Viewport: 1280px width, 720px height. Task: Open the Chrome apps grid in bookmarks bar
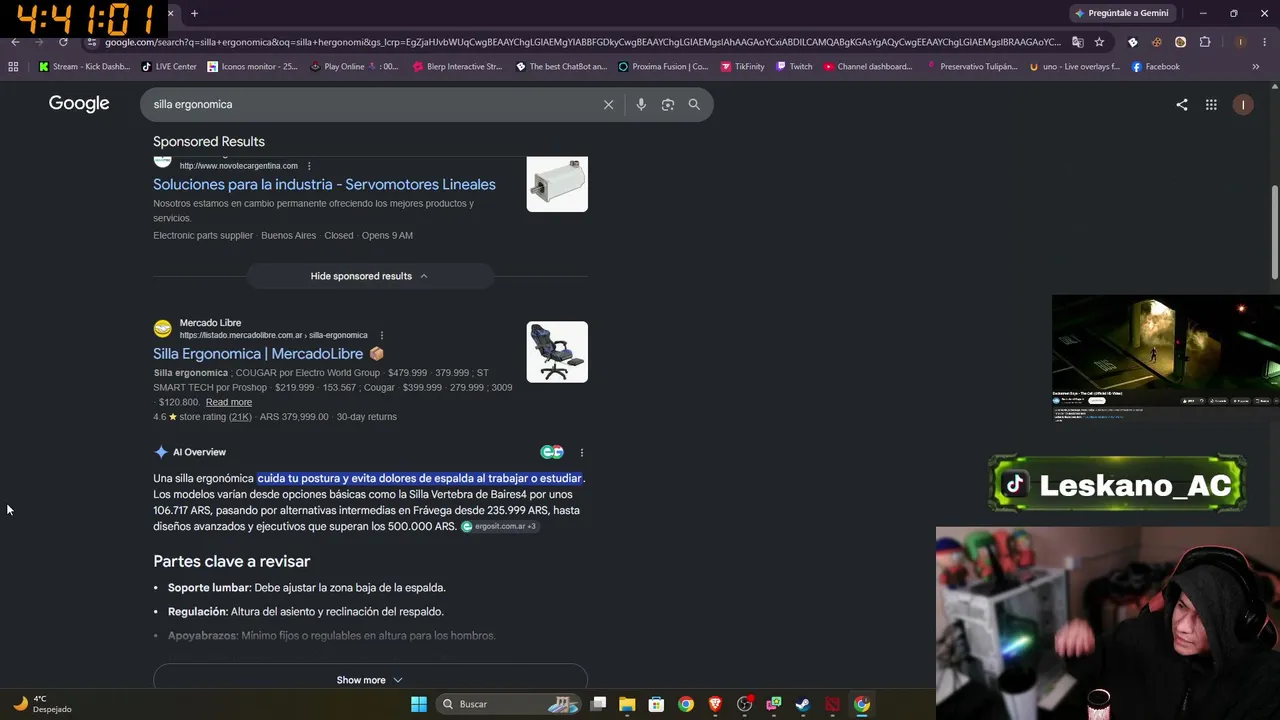[x=13, y=67]
